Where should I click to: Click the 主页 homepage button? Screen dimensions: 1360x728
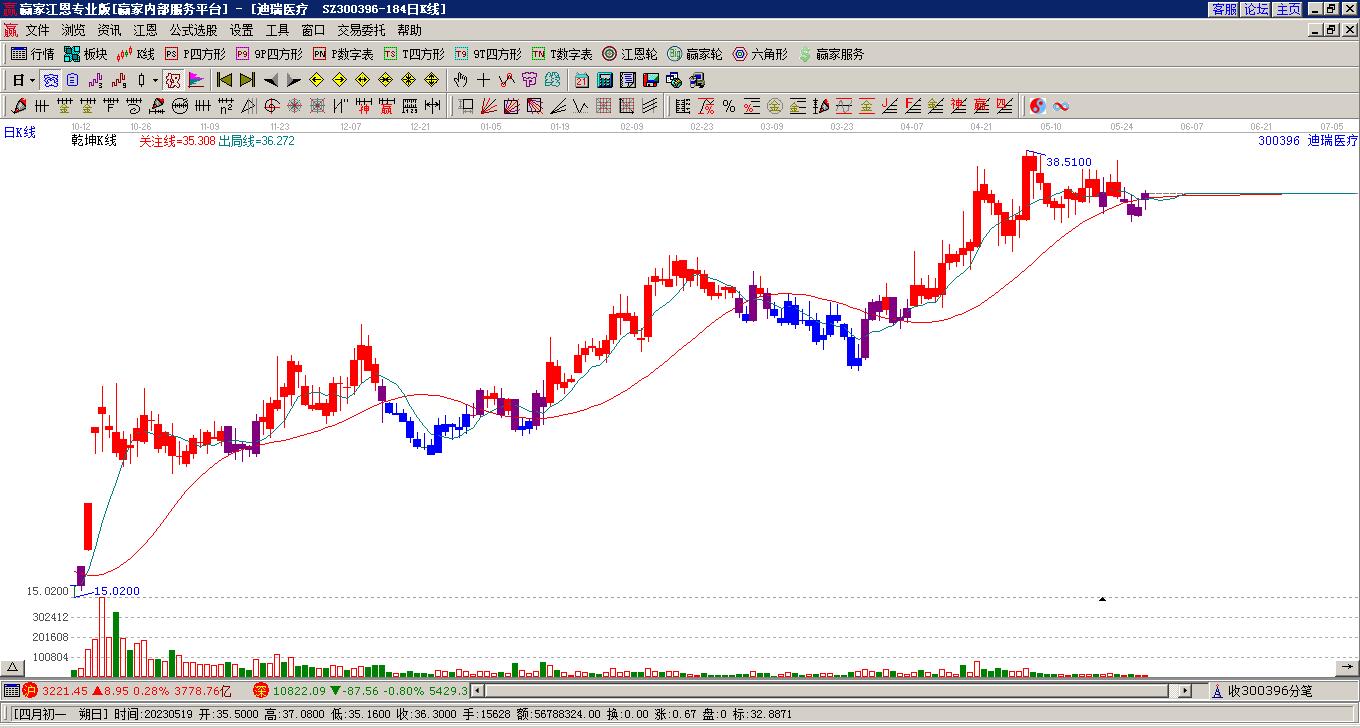1288,9
